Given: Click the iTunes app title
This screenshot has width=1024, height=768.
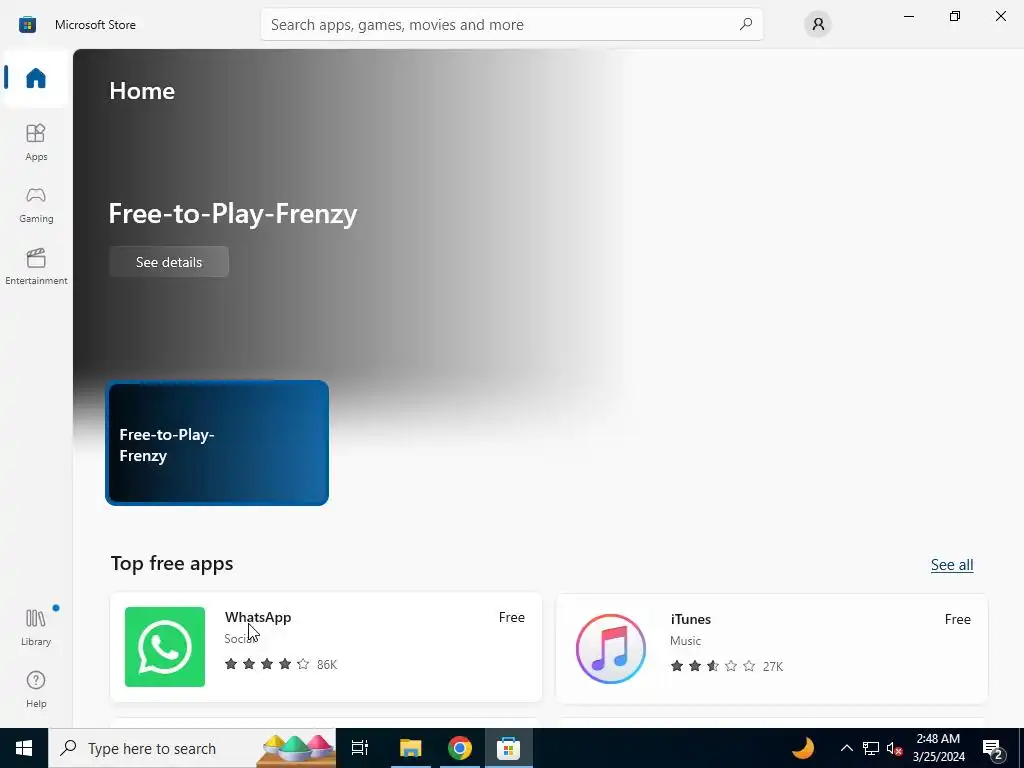Looking at the screenshot, I should click(x=691, y=619).
